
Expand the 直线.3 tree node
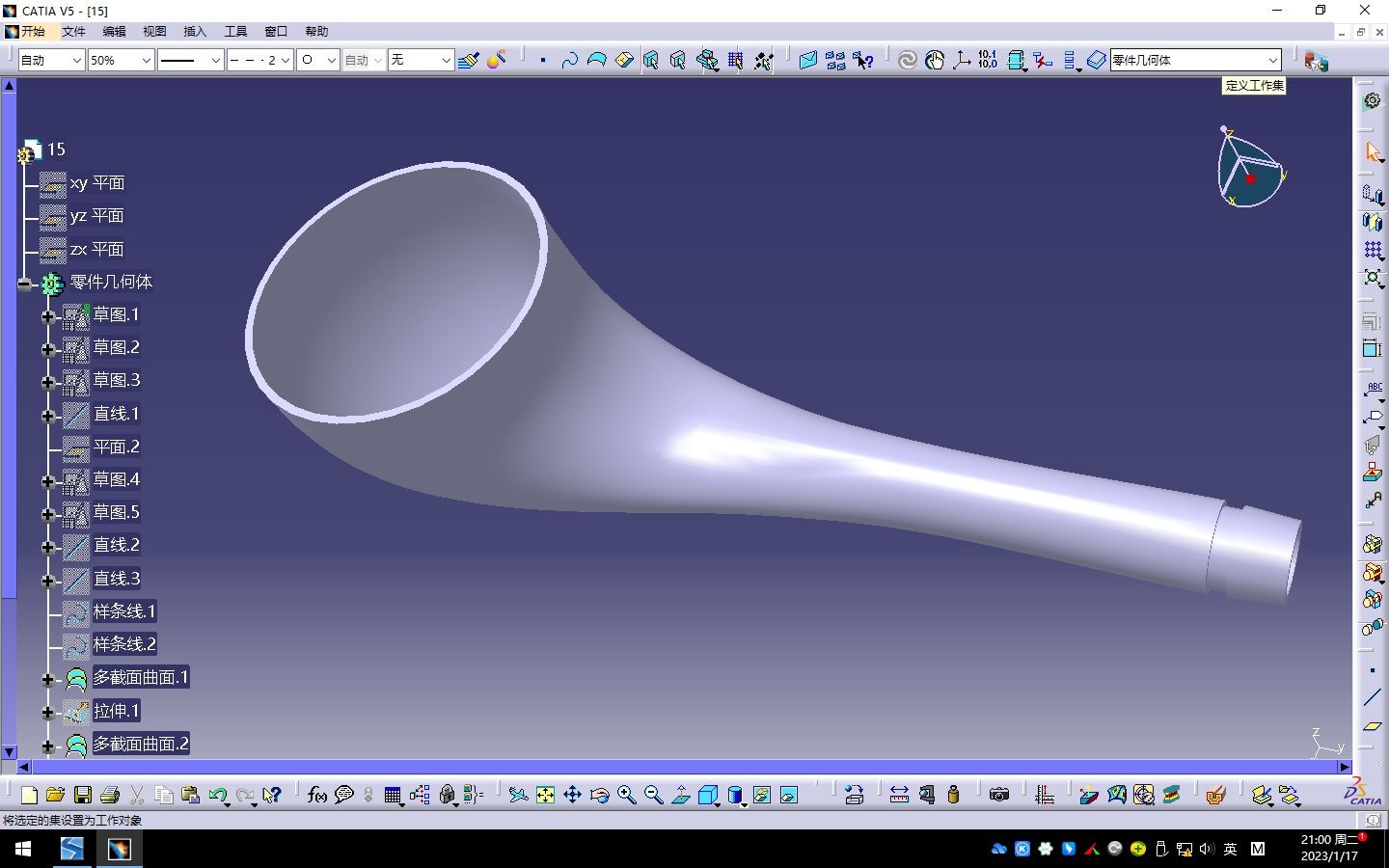[48, 581]
